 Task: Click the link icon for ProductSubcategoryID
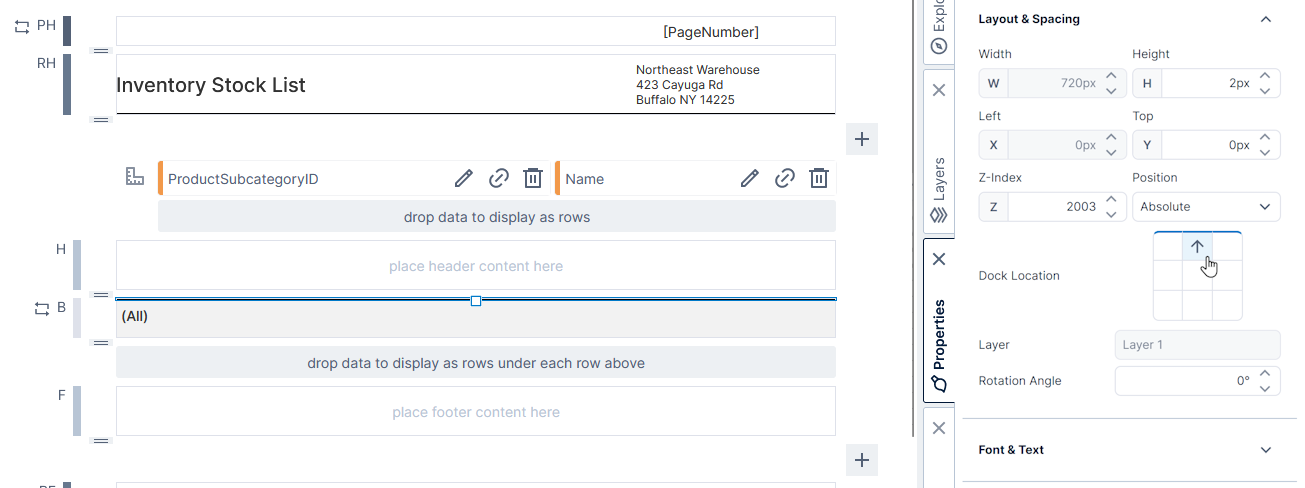coord(498,179)
